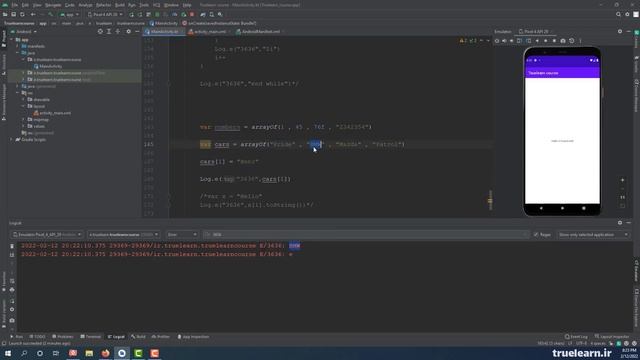Click the Back navigation arrow
The image size is (640, 360).
(33, 14)
